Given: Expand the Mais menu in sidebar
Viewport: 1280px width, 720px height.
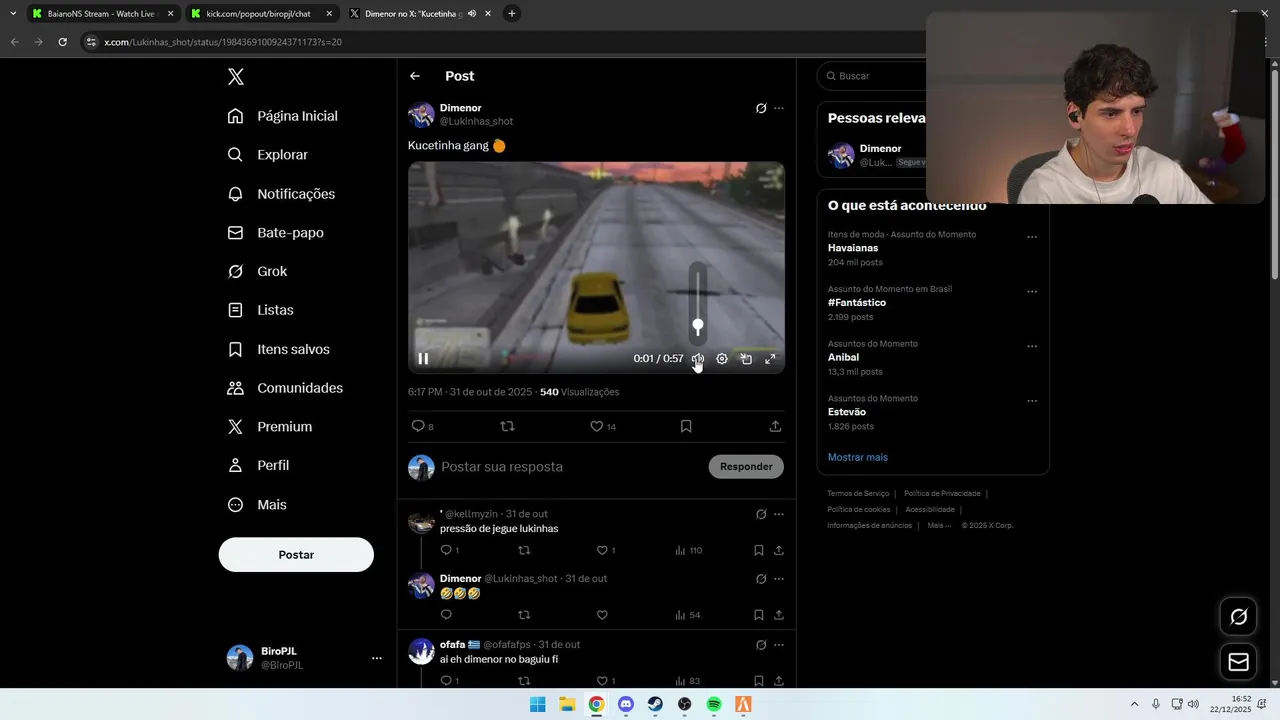Looking at the screenshot, I should point(257,505).
